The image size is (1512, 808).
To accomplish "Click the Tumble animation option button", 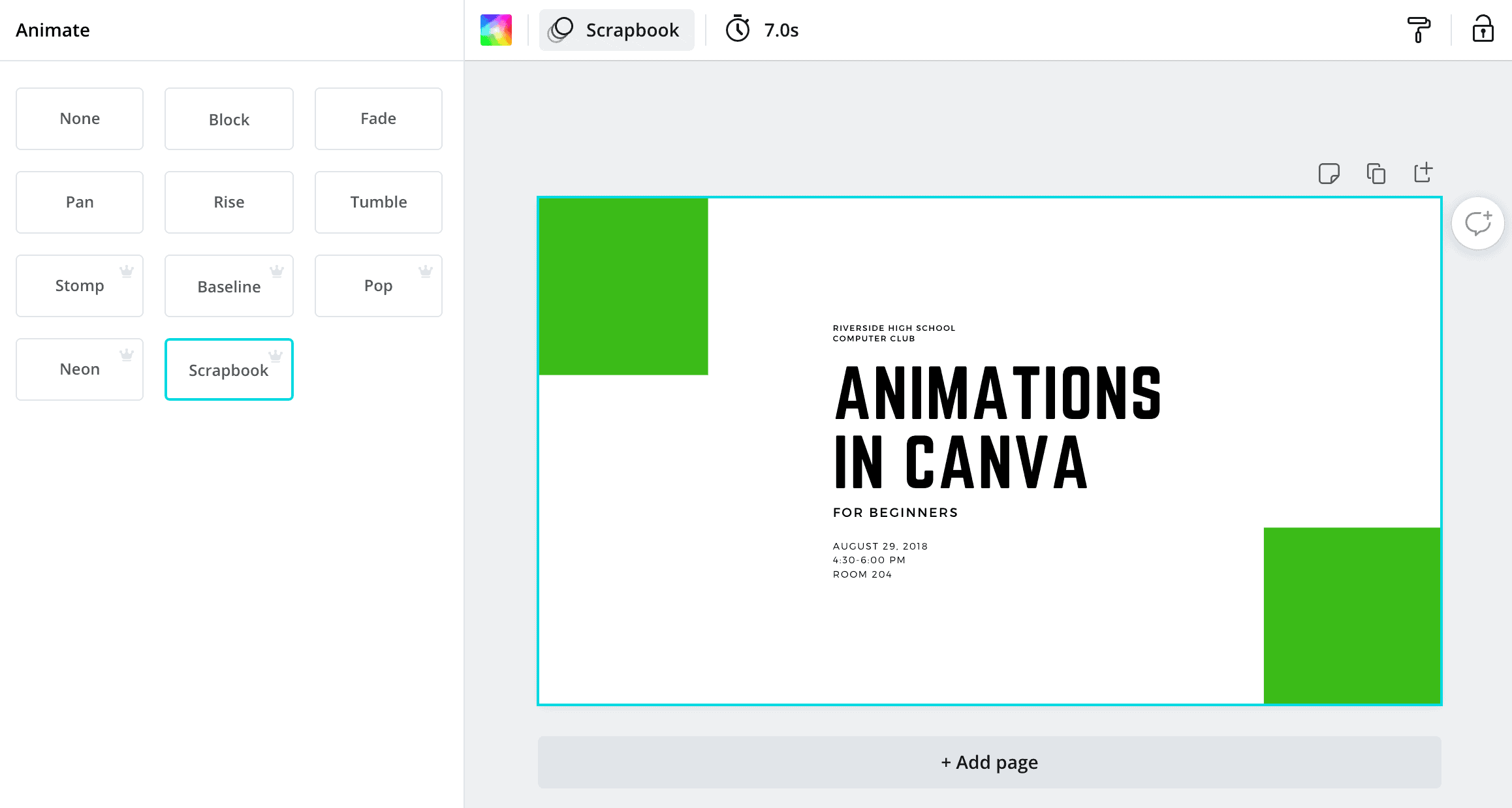I will coord(378,201).
